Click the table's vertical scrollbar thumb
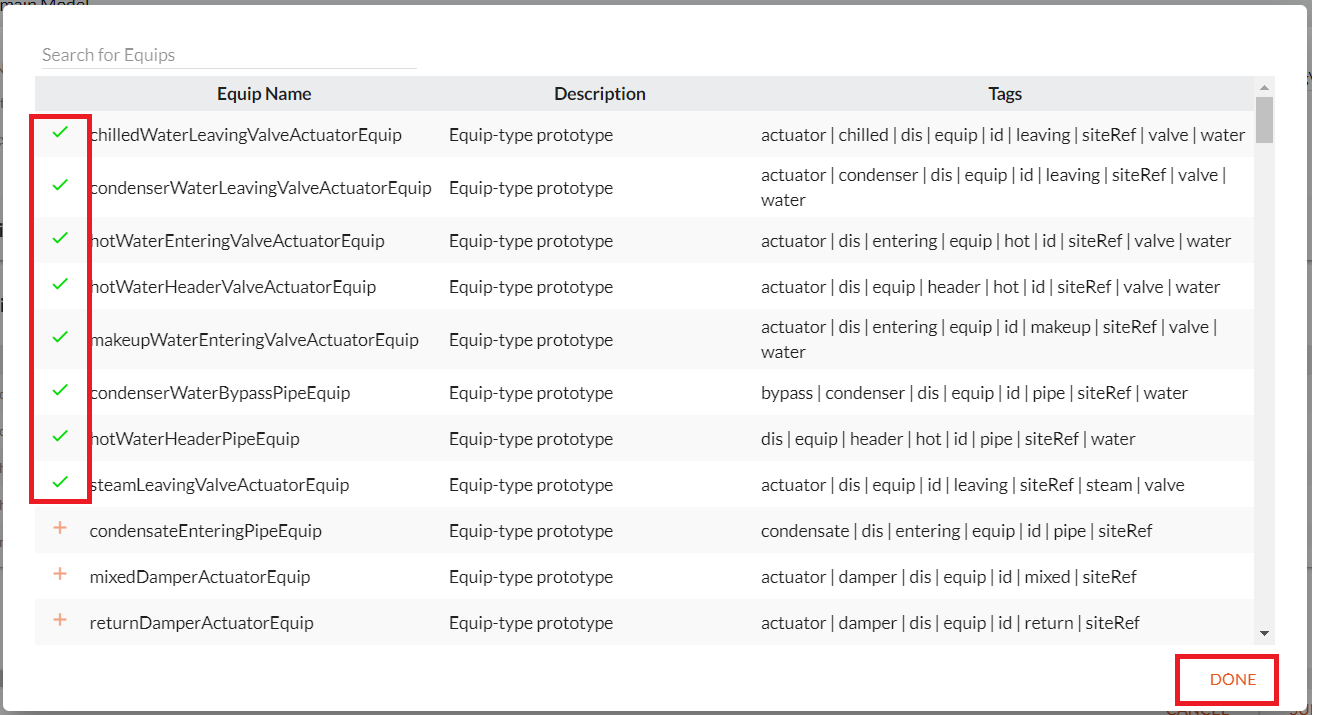The image size is (1319, 715). [1264, 120]
